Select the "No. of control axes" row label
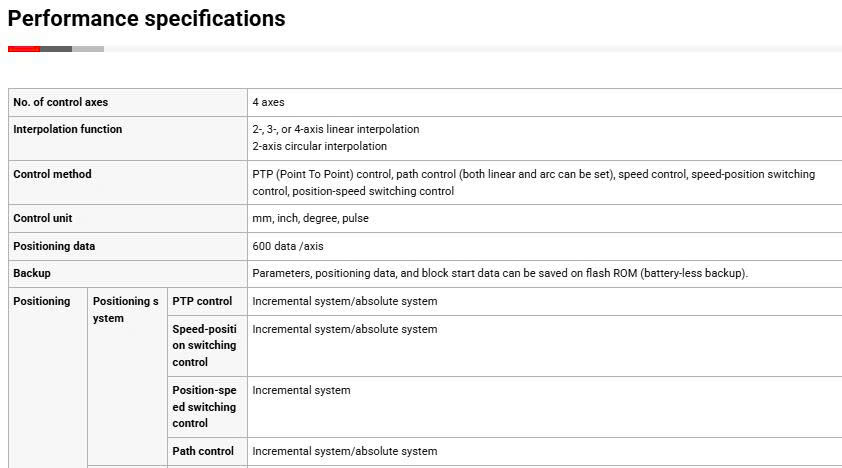Image resolution: width=842 pixels, height=468 pixels. pyautogui.click(x=60, y=102)
